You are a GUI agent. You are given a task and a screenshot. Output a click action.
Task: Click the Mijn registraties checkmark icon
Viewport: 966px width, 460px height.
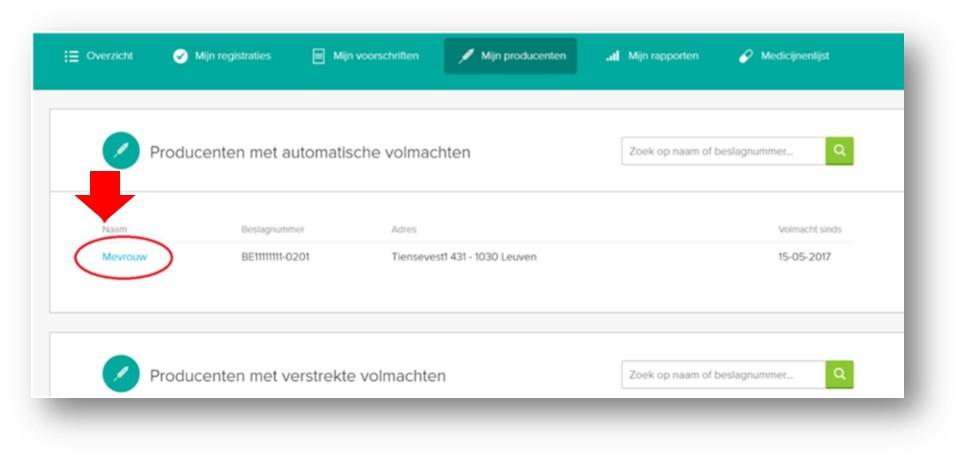pos(180,57)
